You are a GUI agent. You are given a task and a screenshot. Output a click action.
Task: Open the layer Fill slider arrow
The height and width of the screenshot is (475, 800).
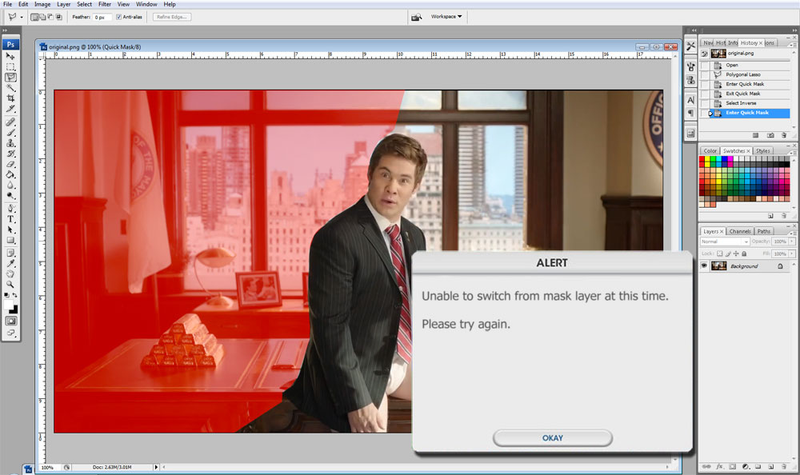coord(792,254)
